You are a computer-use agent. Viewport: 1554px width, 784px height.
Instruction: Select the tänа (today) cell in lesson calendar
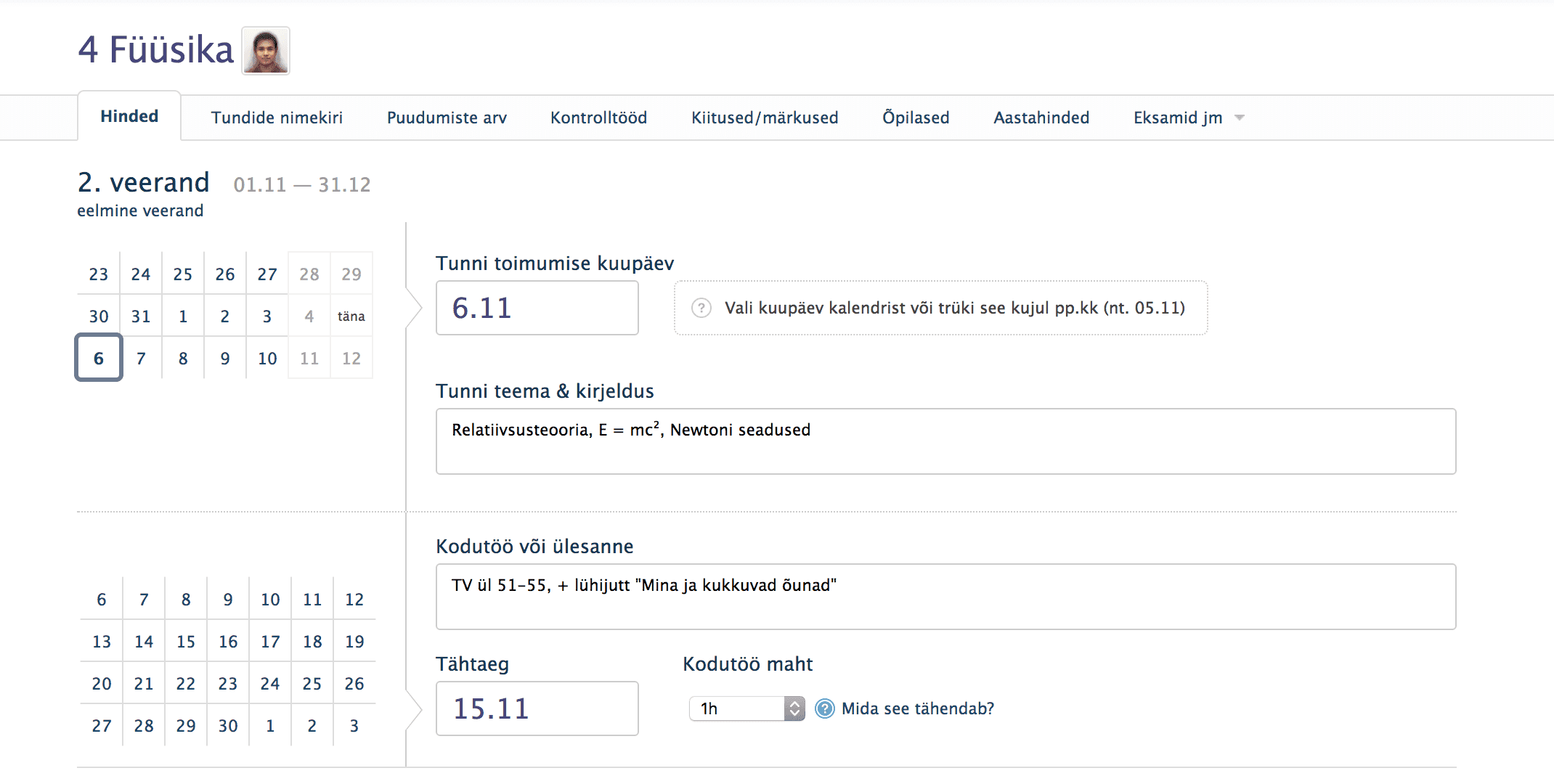[351, 317]
